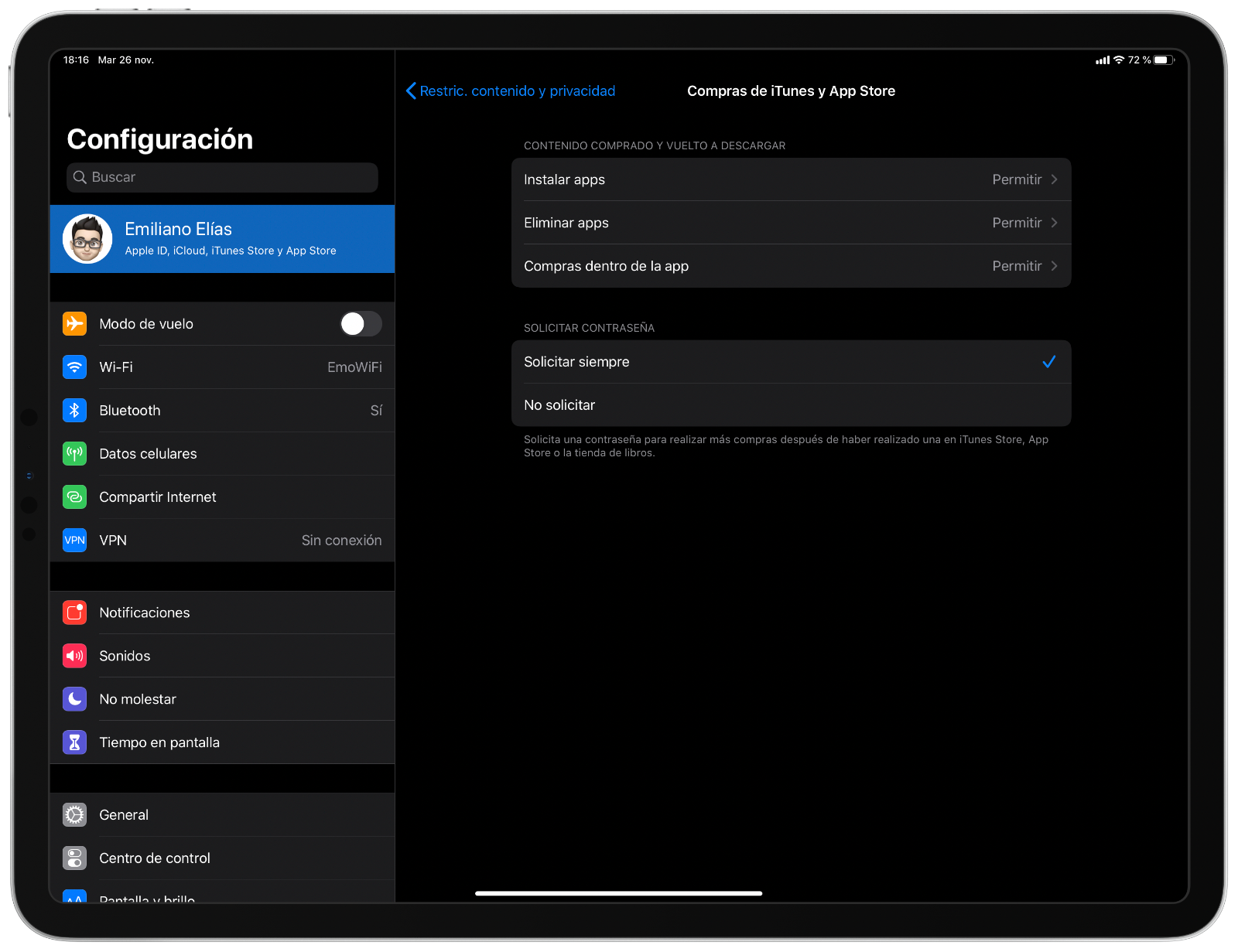Tap the home indicator bar
Image resolution: width=1238 pixels, height=952 pixels.
coord(618,893)
